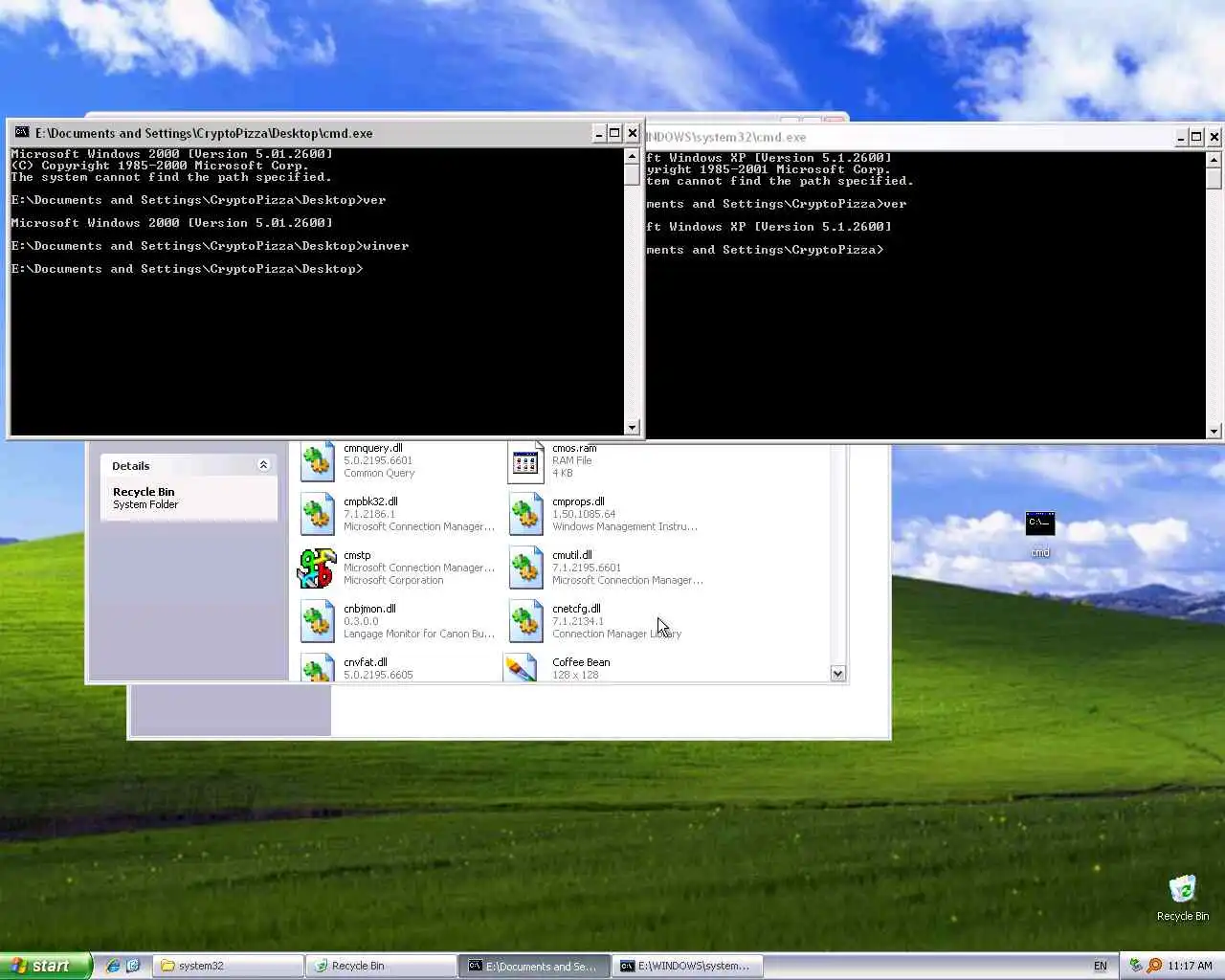
Task: Click the file name cmos.ram
Action: coord(574,448)
